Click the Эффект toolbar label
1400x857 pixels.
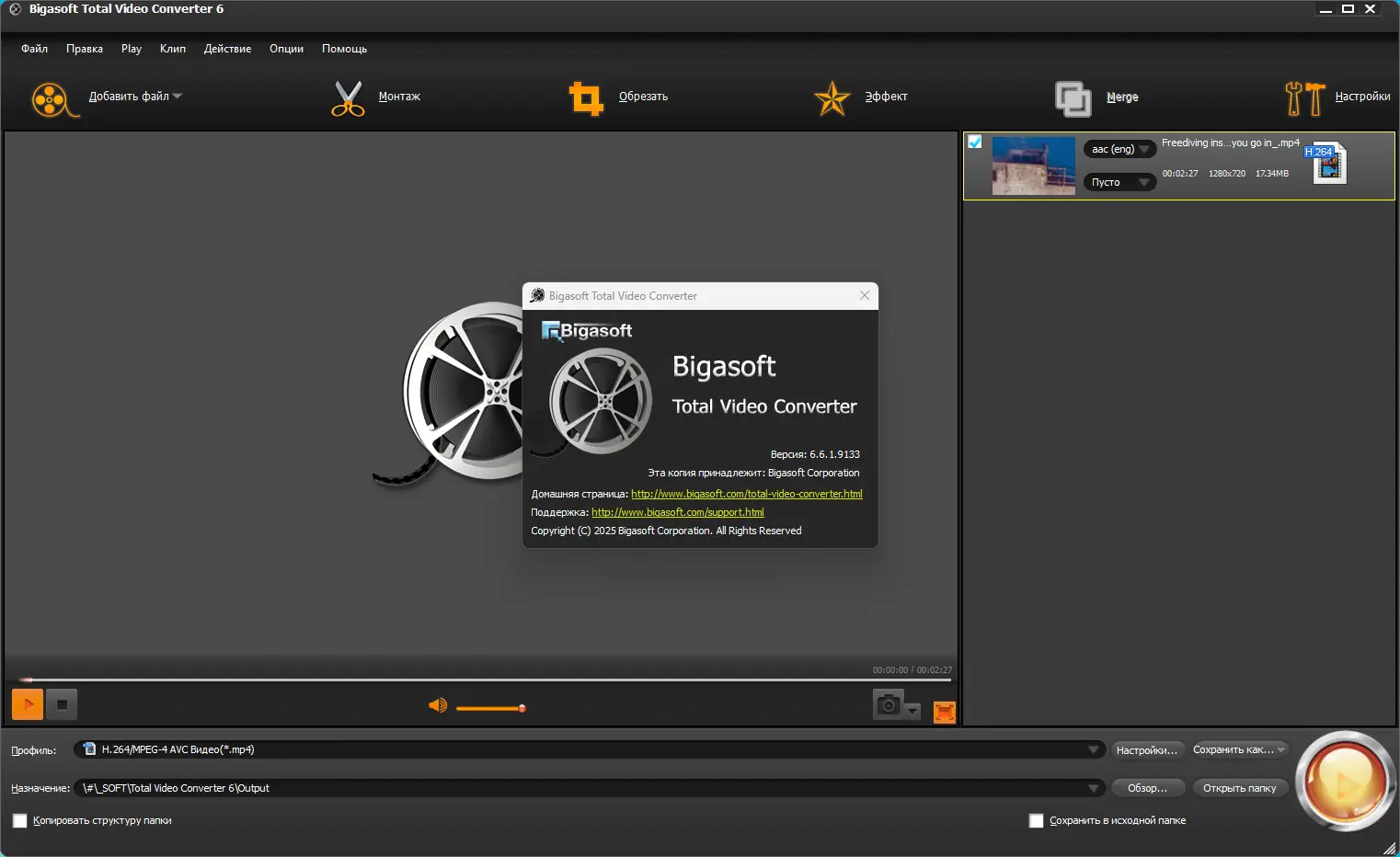(886, 97)
